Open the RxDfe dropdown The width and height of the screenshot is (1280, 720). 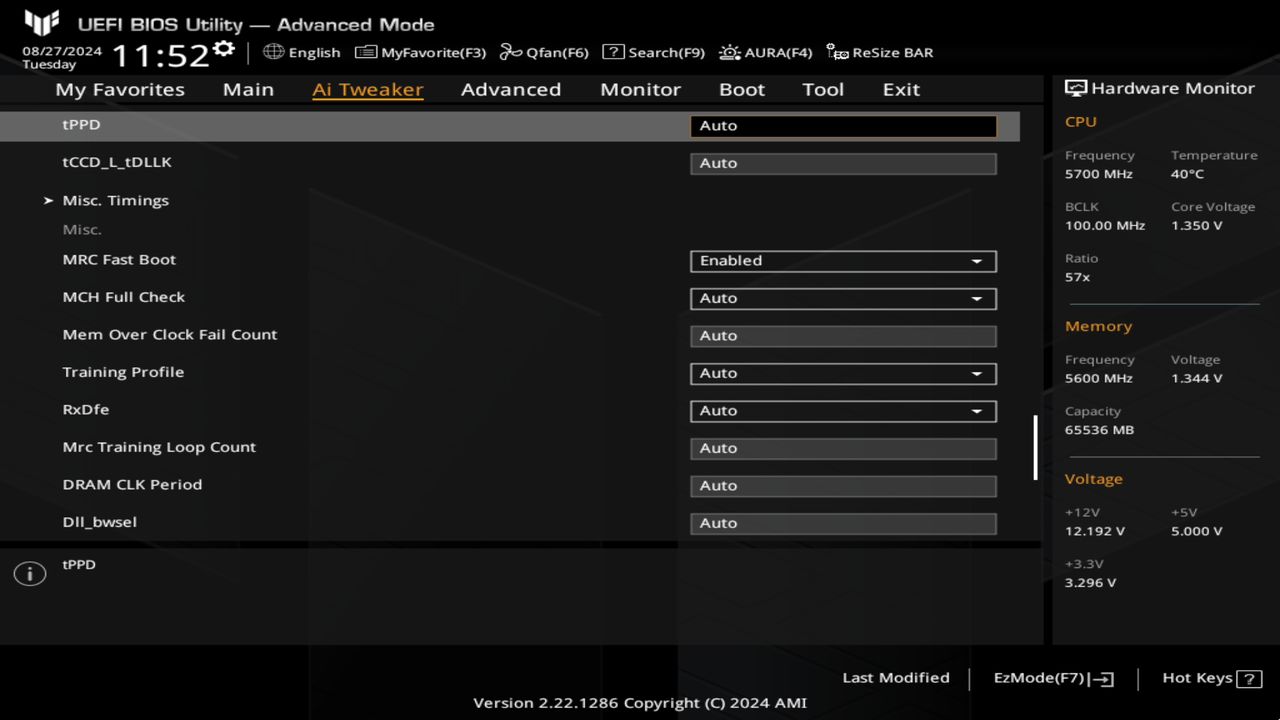[x=843, y=411]
